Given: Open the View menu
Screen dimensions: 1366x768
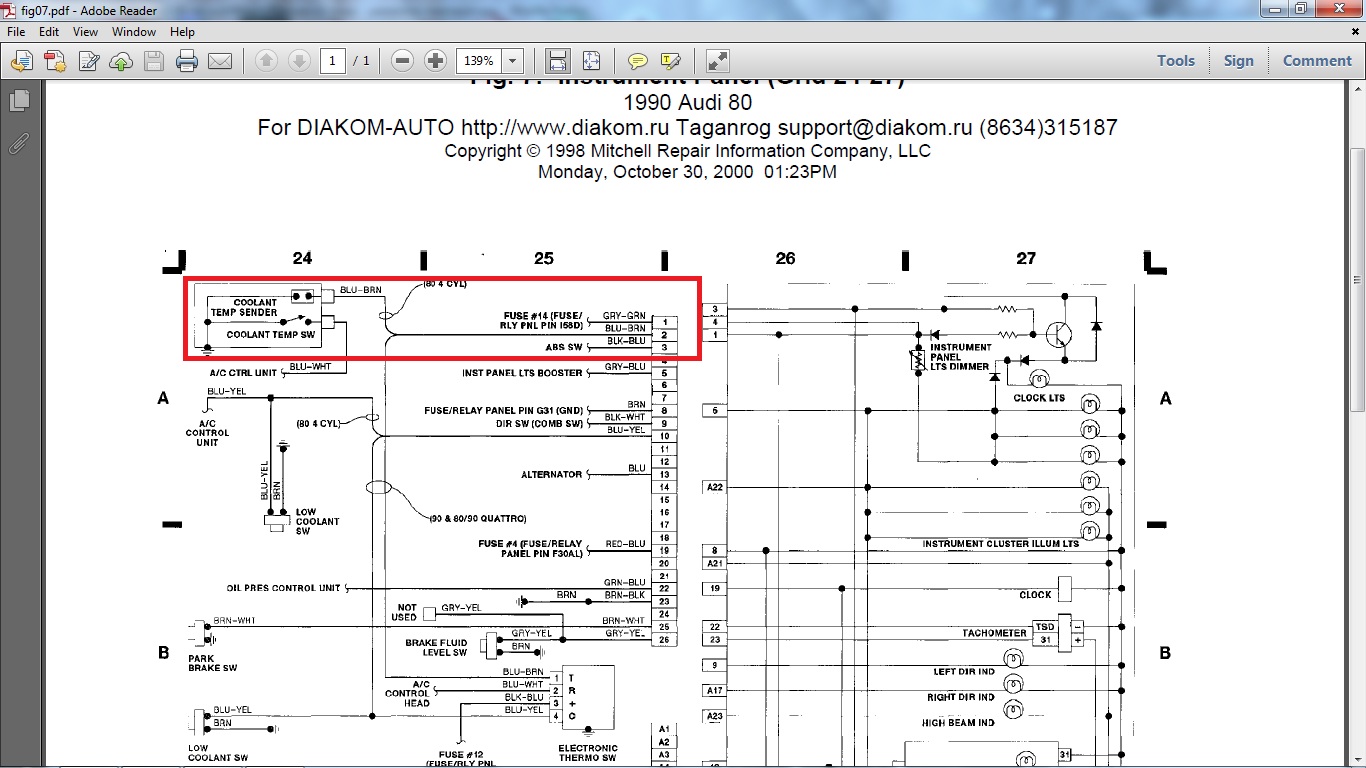Looking at the screenshot, I should coord(85,32).
